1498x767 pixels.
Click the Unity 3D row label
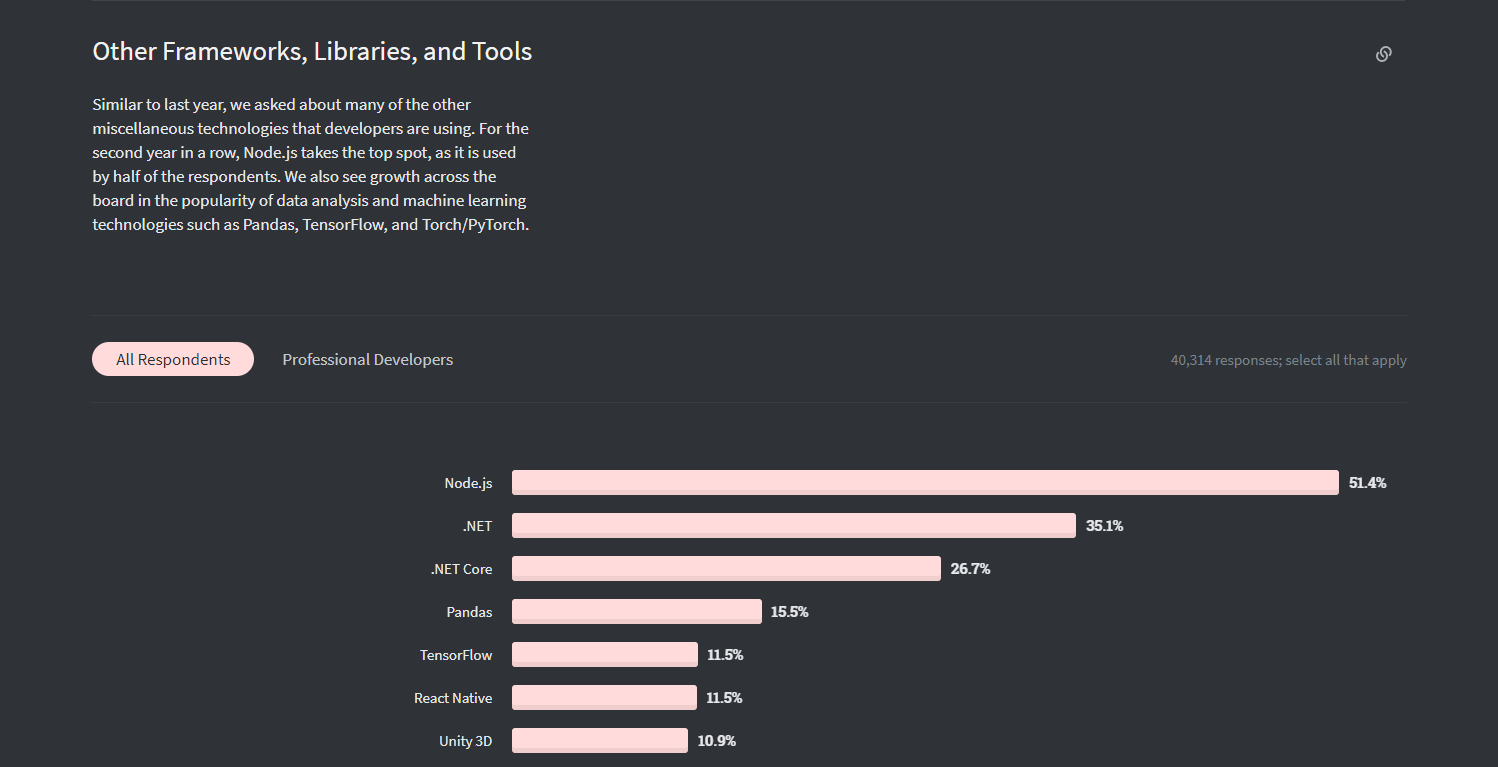[x=465, y=741]
